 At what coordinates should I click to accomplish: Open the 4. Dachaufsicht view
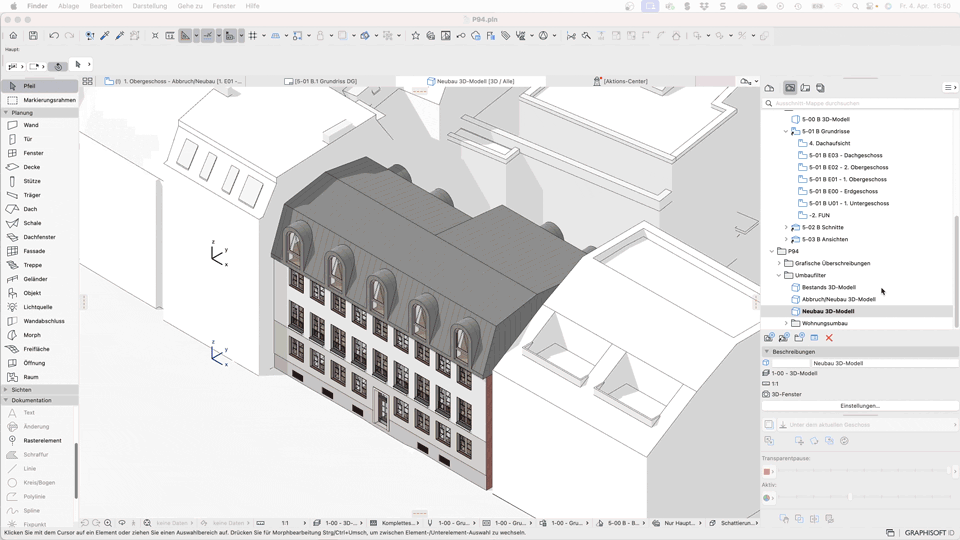(x=829, y=143)
